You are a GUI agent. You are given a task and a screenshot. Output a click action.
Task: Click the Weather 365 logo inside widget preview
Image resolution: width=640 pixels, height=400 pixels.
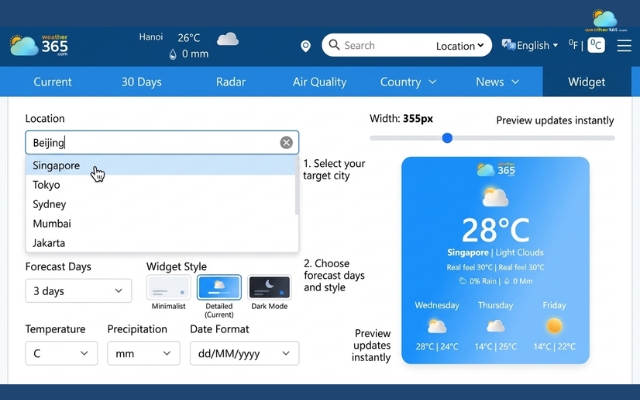tap(496, 169)
